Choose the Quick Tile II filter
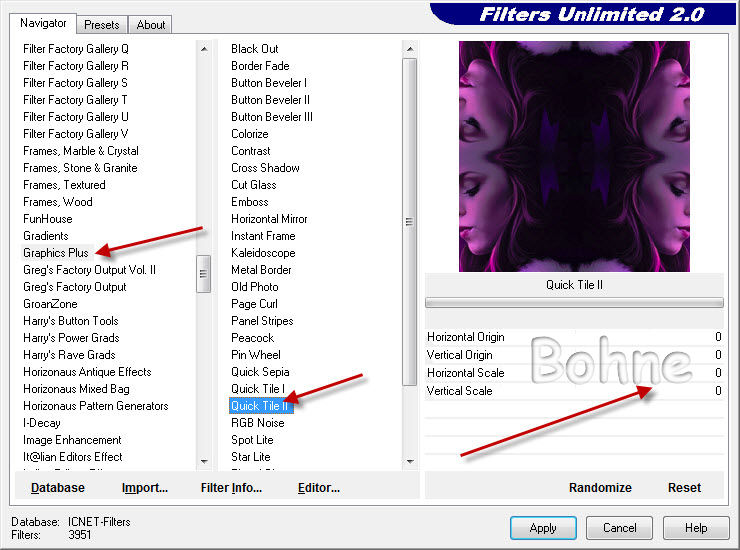The width and height of the screenshot is (740, 550). tap(258, 406)
